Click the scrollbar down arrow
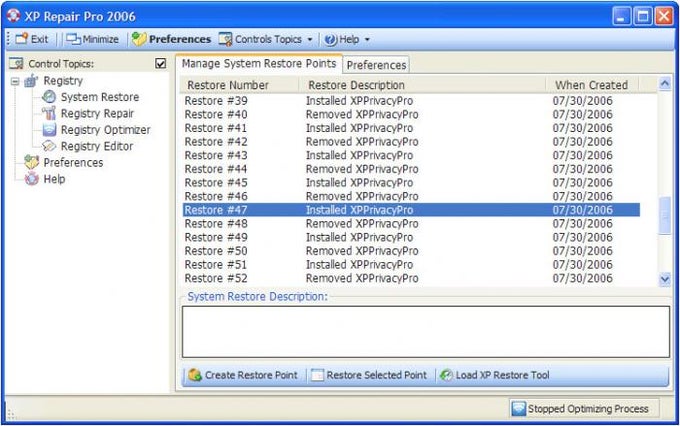 coord(664,279)
